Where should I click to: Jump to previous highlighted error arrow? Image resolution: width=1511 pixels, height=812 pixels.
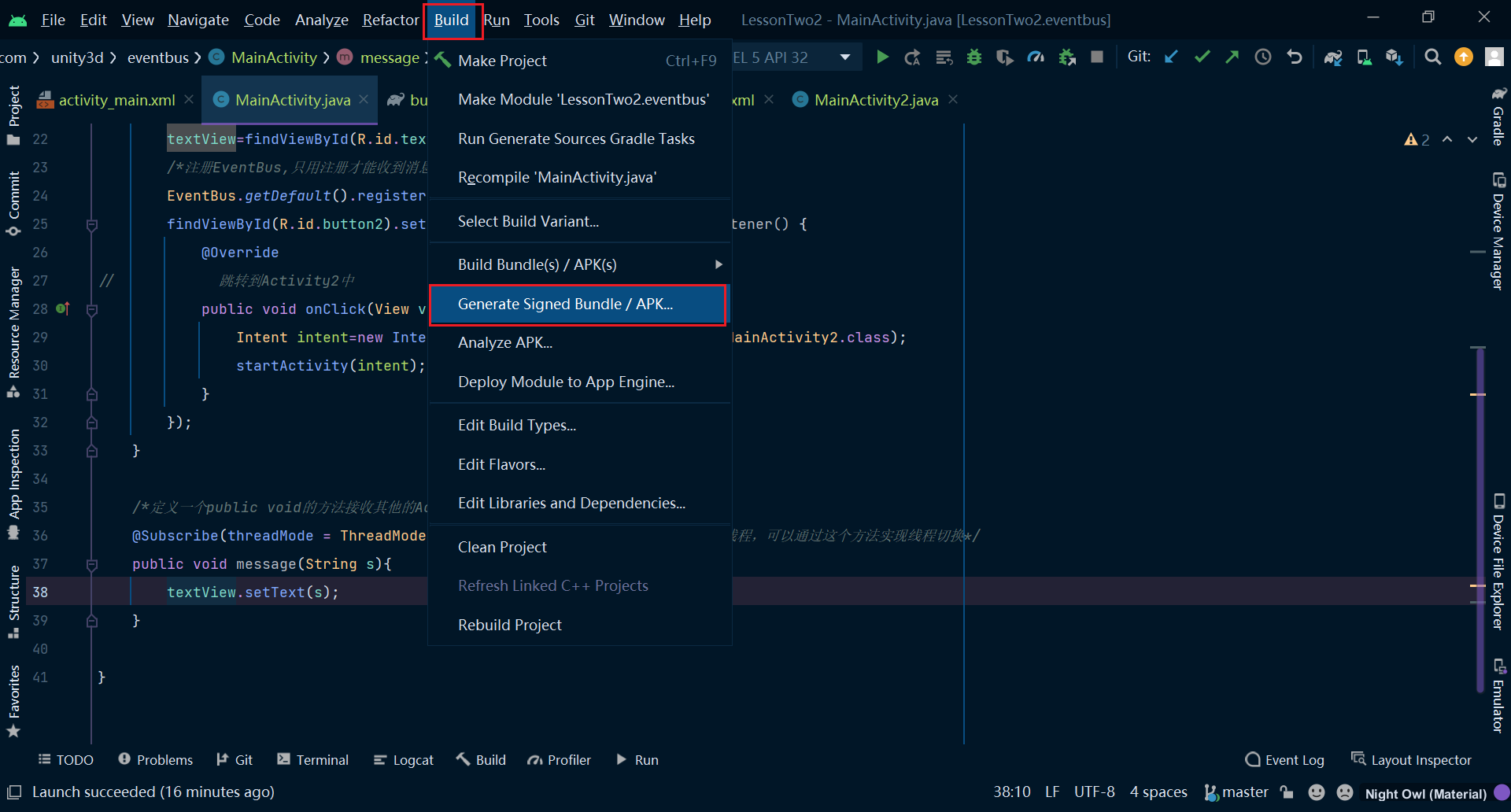1447,139
